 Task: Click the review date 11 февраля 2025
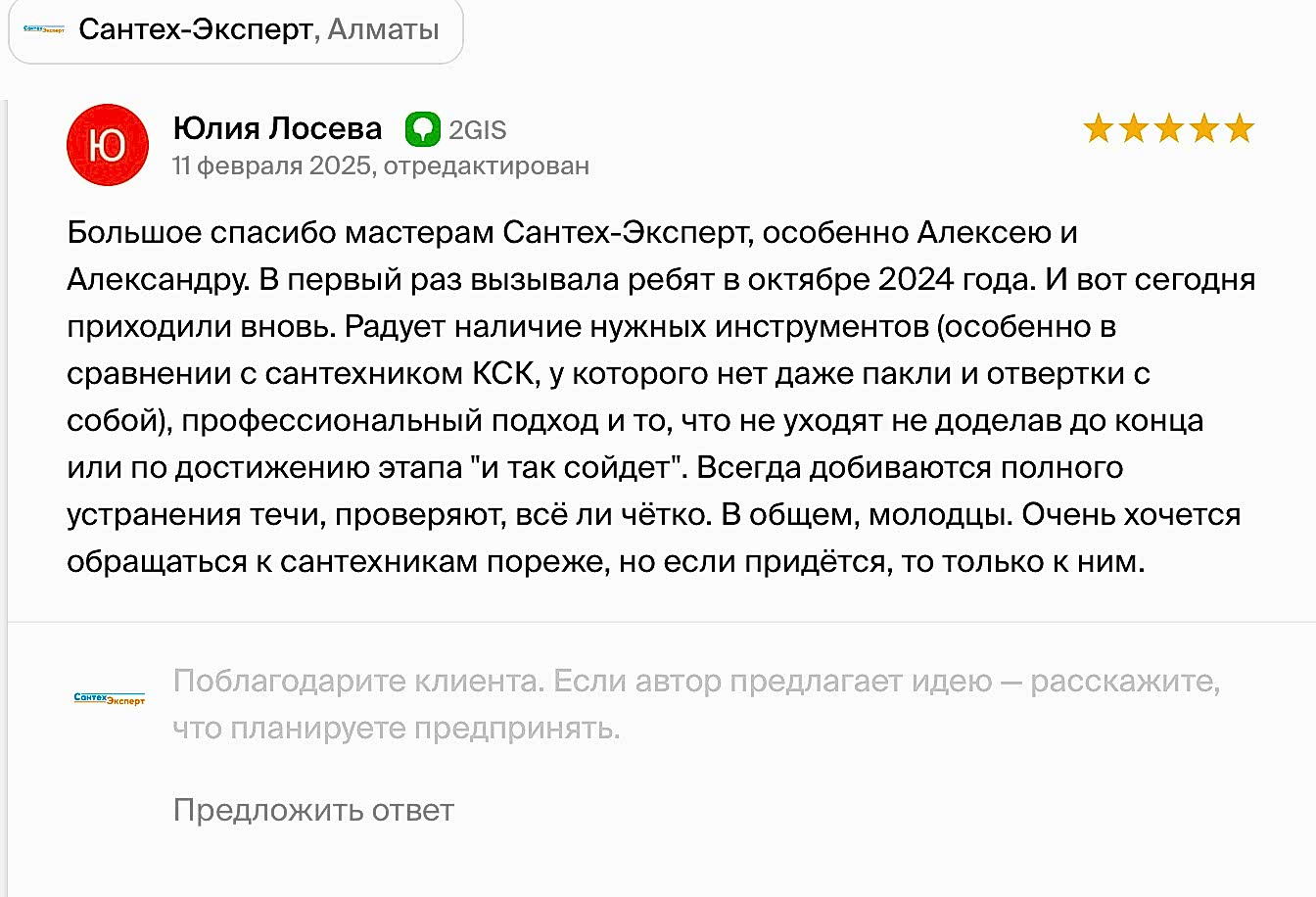[x=271, y=165]
